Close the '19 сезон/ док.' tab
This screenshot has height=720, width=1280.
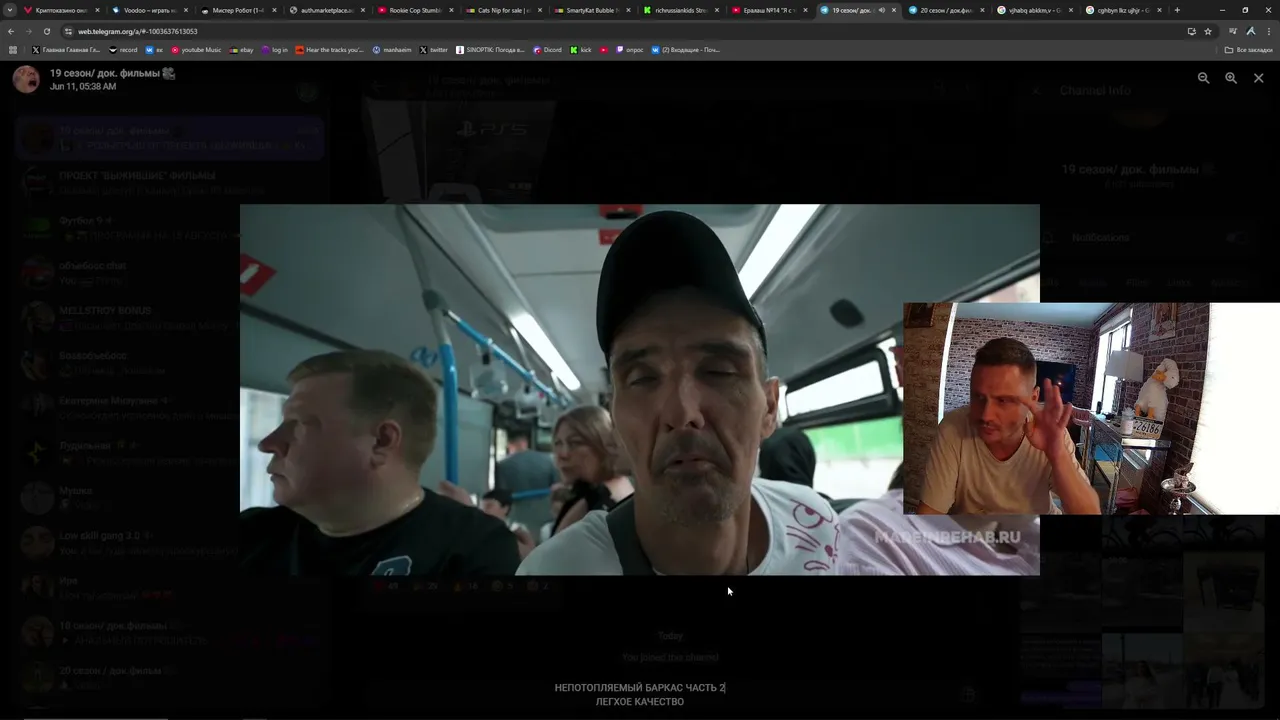point(893,10)
